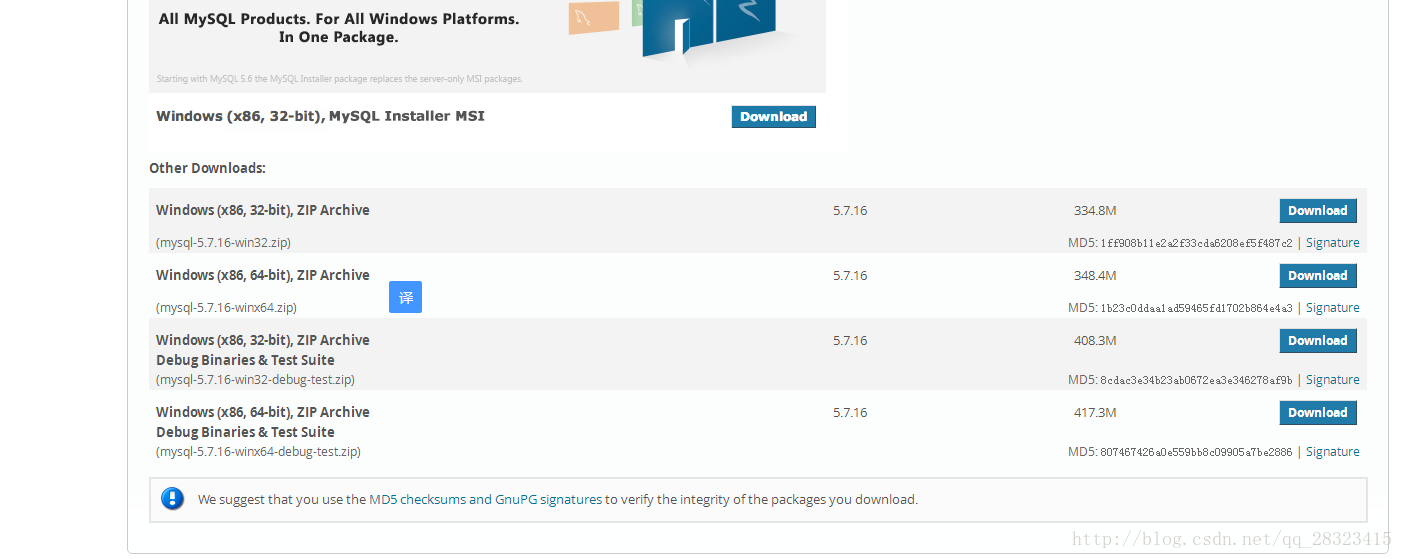Click size value 348.4M

1095,276
